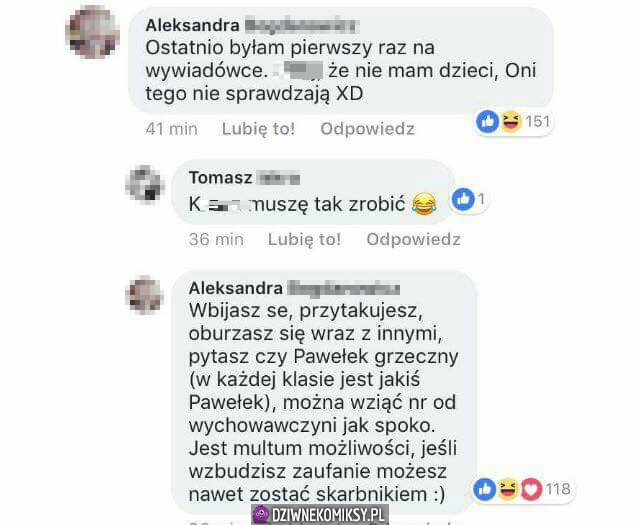640x525 pixels.
Task: Click the 41 min timestamp
Action: 171,129
